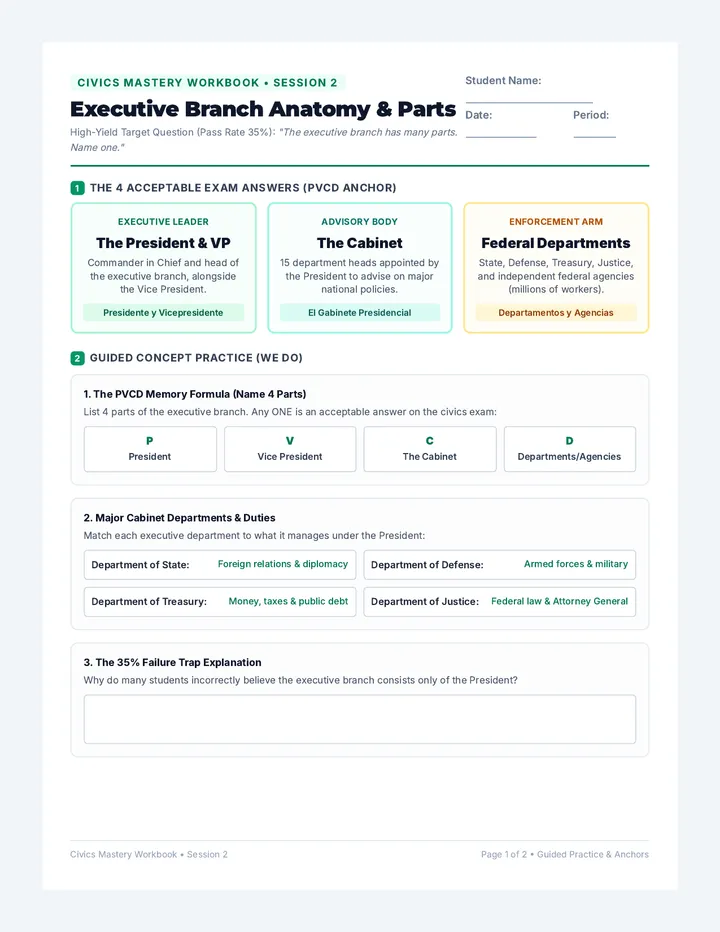Click the EXECUTIVE LEADER card heading
720x932 pixels.
[x=163, y=222]
